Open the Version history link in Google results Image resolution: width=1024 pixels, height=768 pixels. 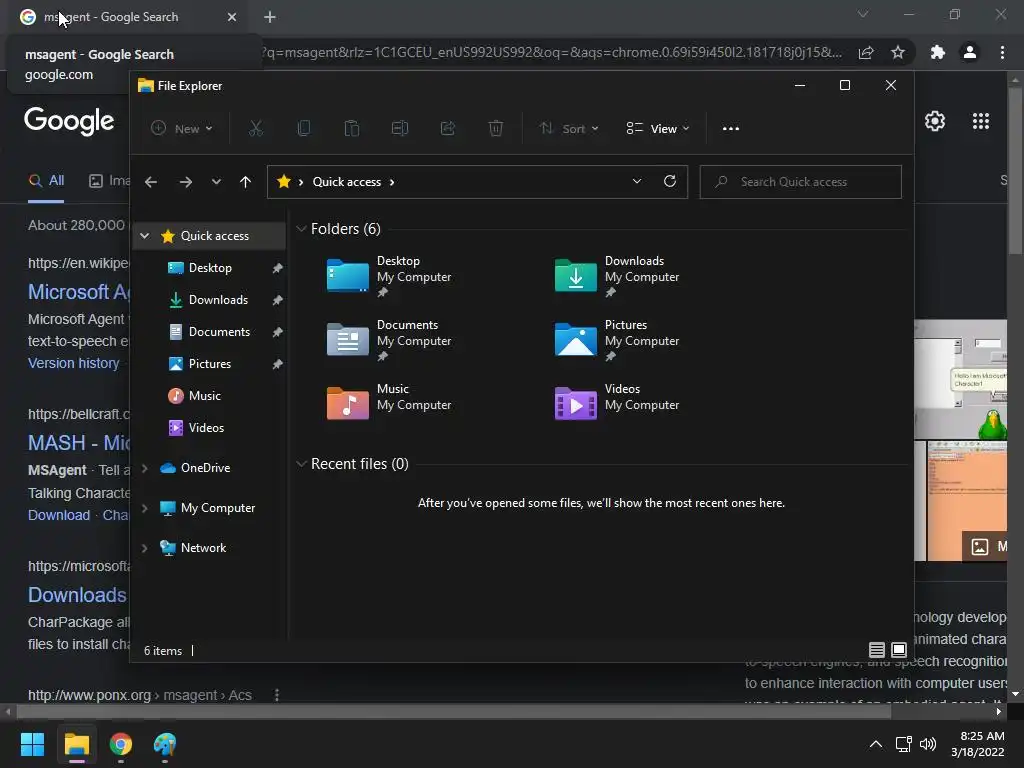click(x=74, y=363)
